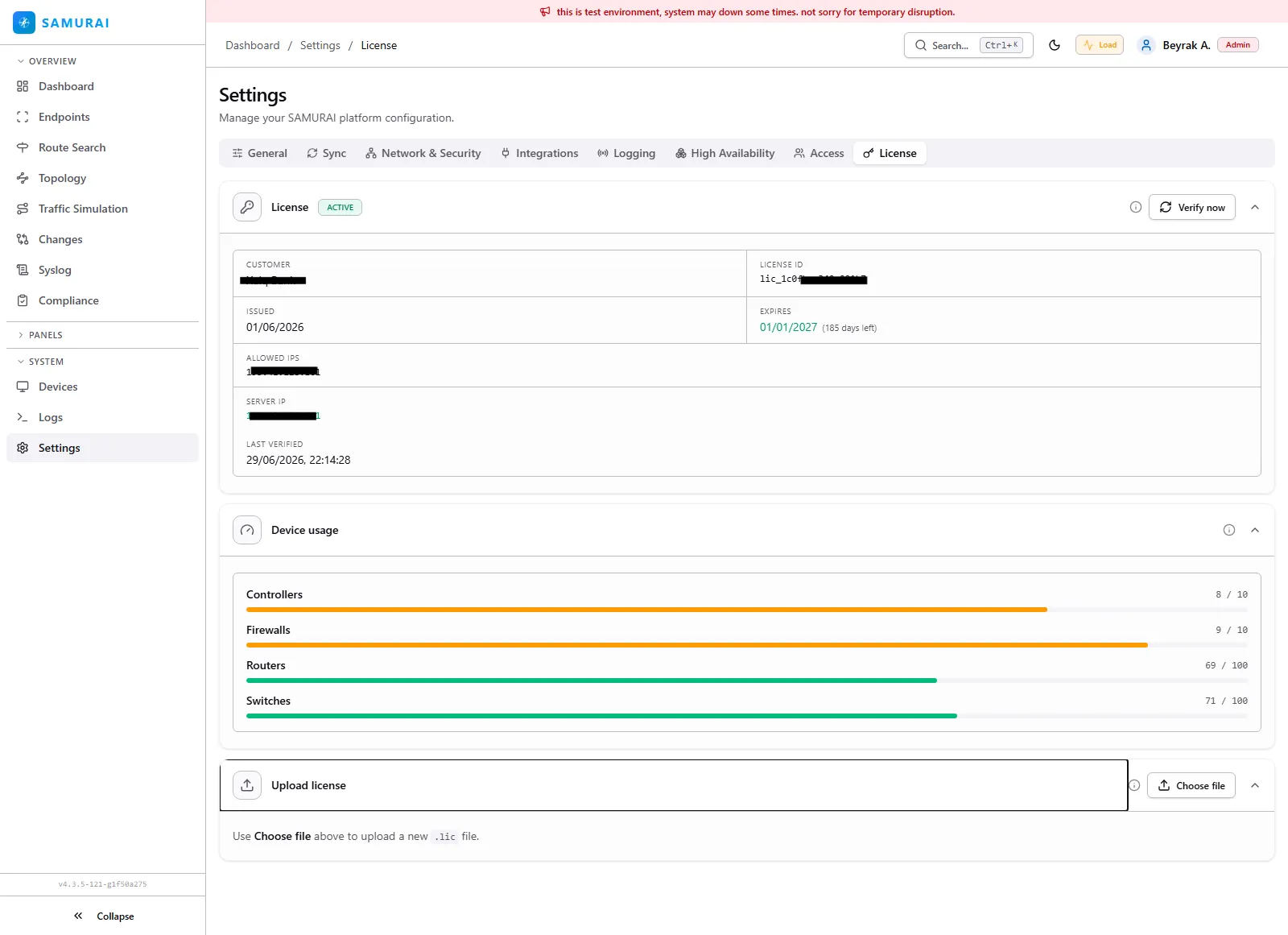The image size is (1288, 935).
Task: Click the Firewalls usage progress bar
Action: 747,645
